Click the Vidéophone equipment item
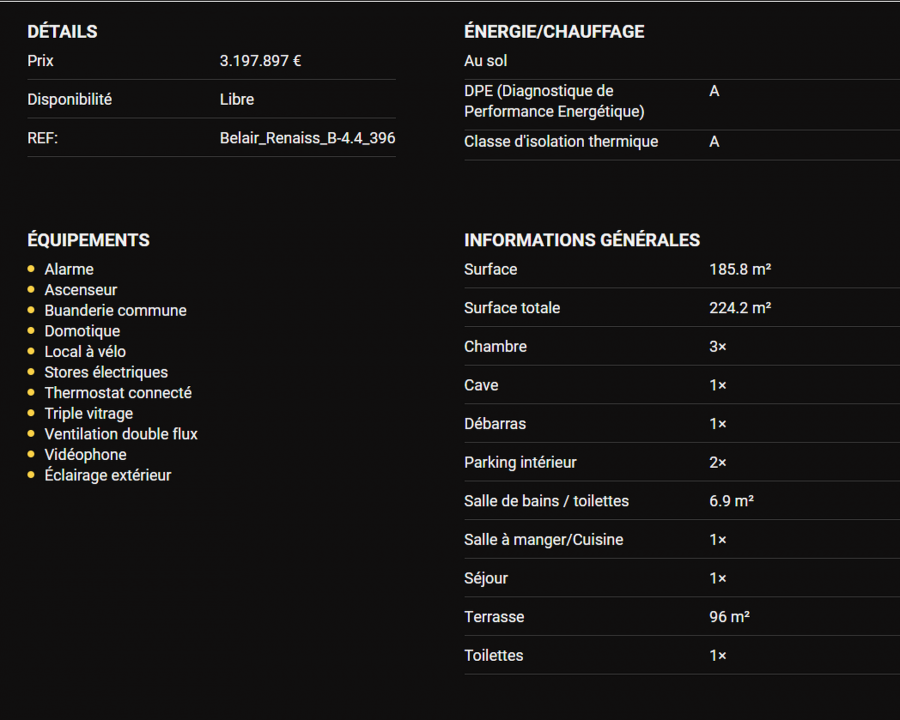Screen dimensions: 900x720 [85, 455]
